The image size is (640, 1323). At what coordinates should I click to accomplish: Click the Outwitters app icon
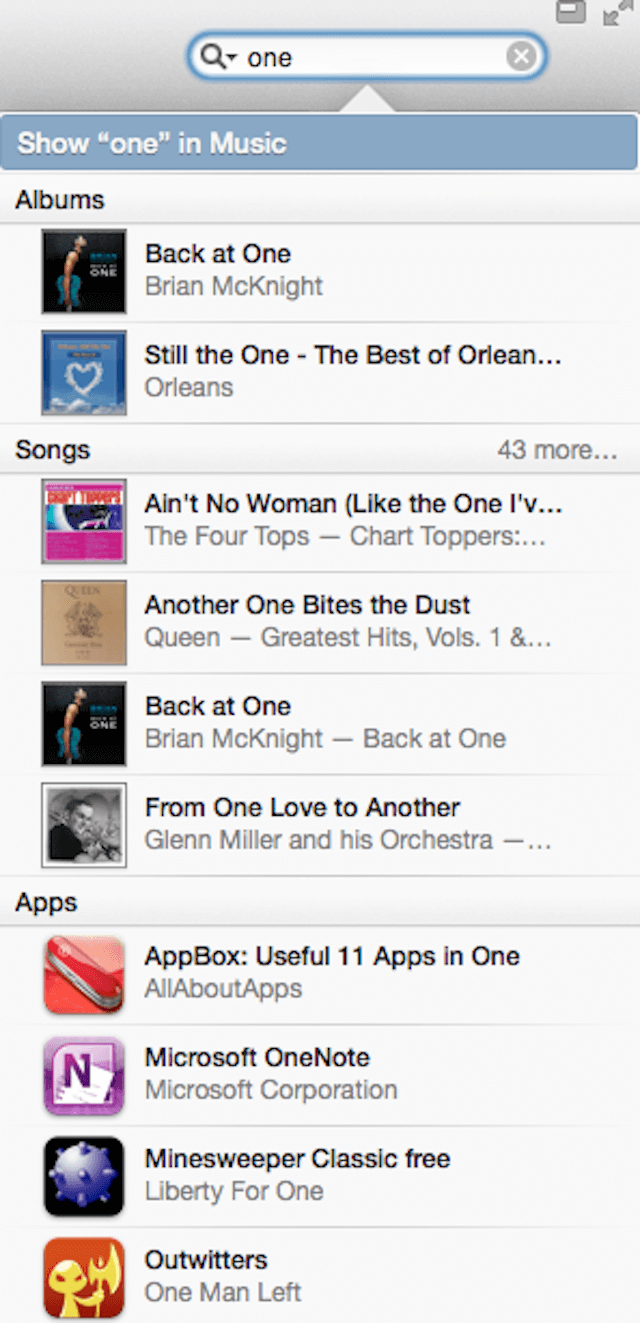pos(84,1278)
